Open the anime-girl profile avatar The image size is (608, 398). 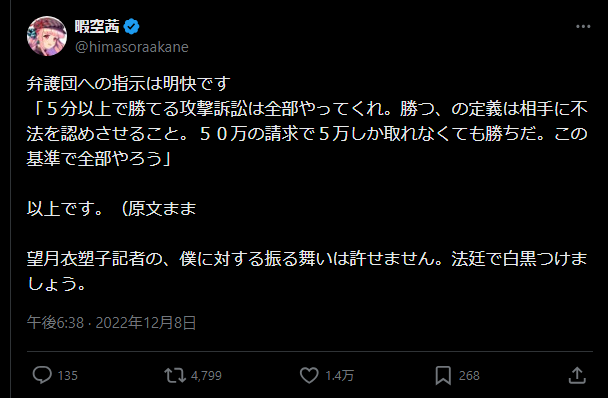[x=47, y=36]
